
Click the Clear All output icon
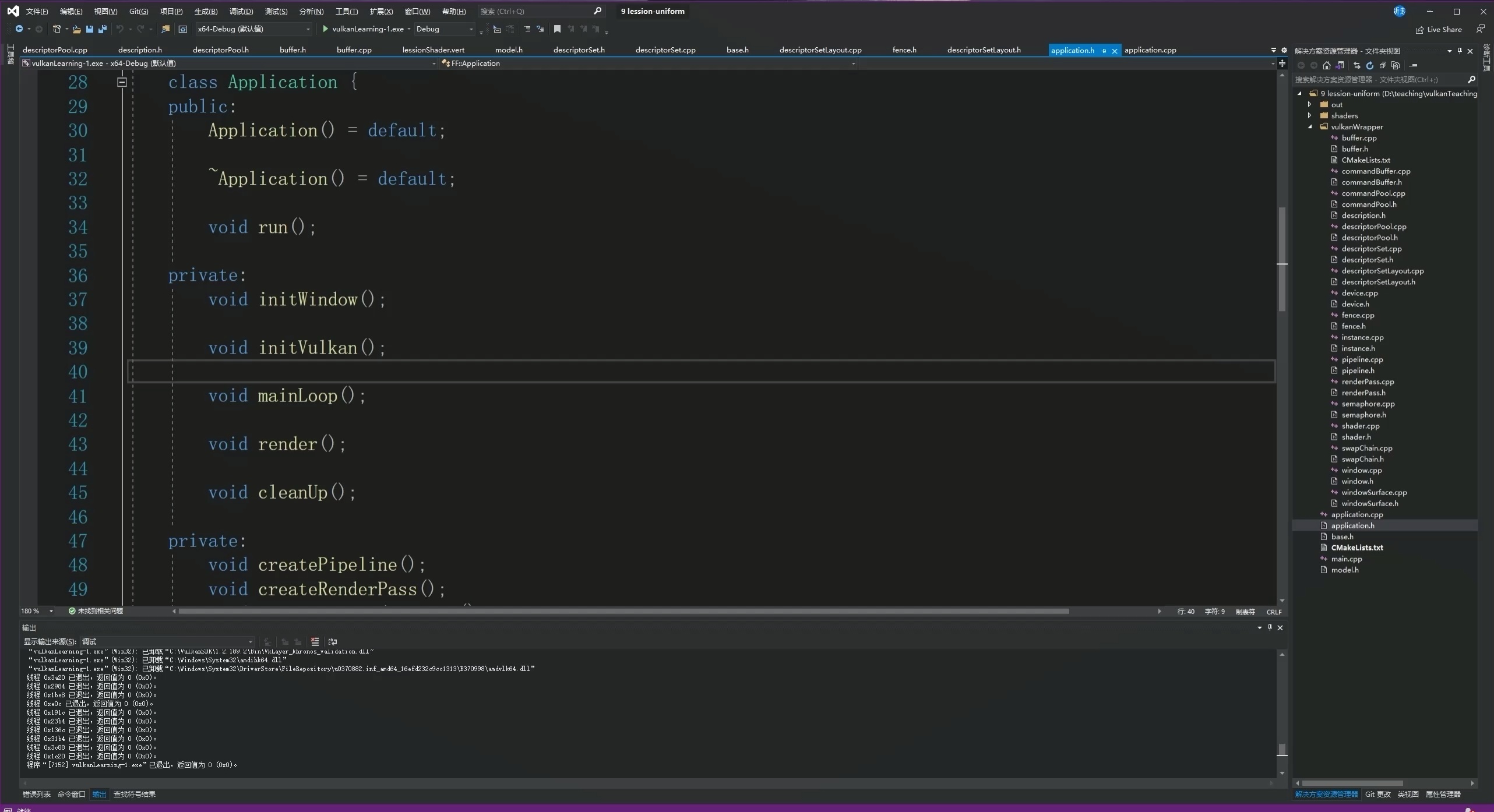point(315,641)
